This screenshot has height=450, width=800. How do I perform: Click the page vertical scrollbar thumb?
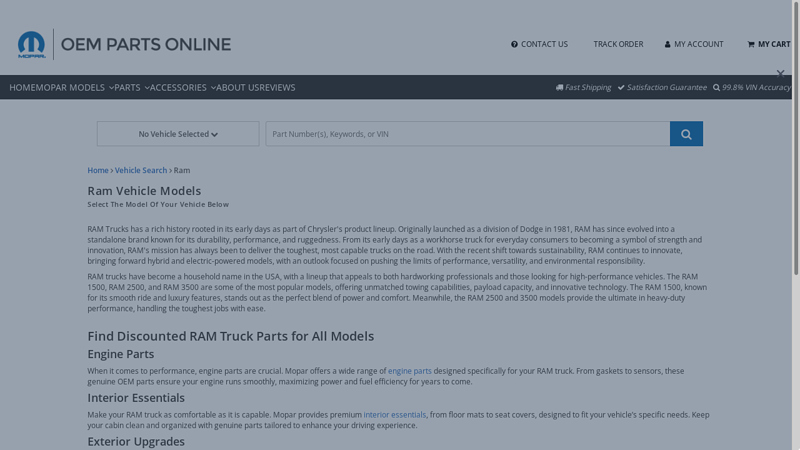[x=796, y=138]
